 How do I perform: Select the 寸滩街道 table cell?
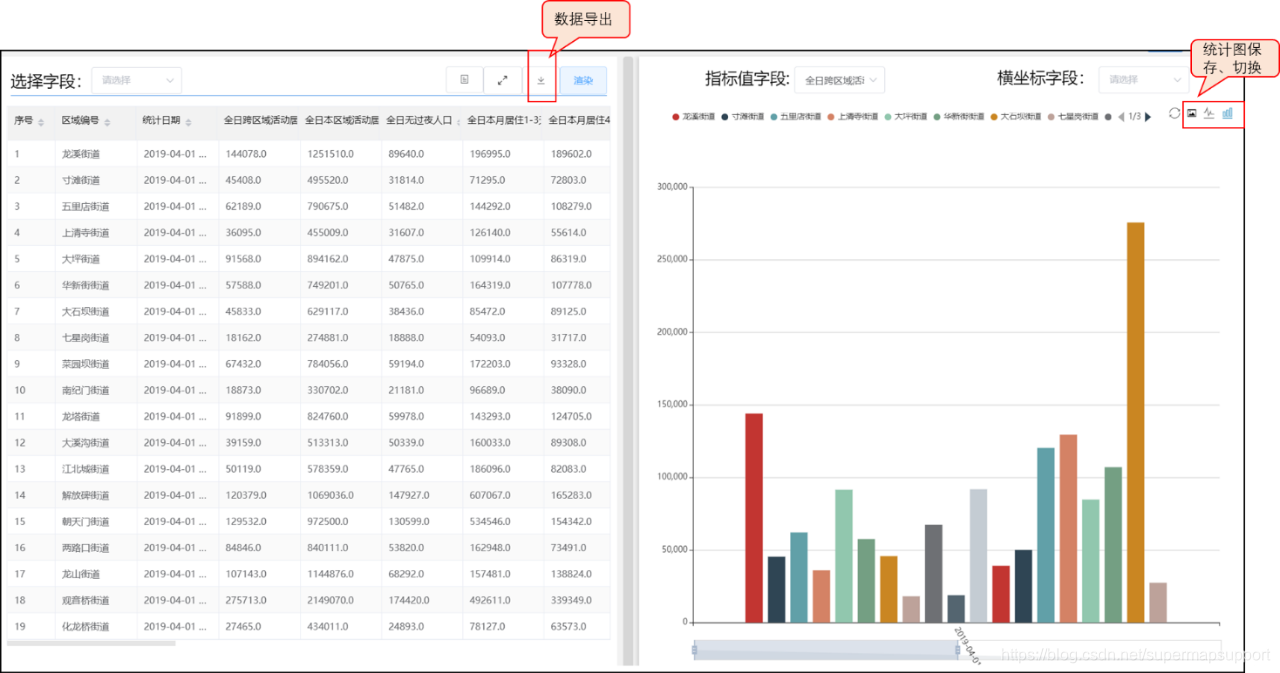(97, 180)
